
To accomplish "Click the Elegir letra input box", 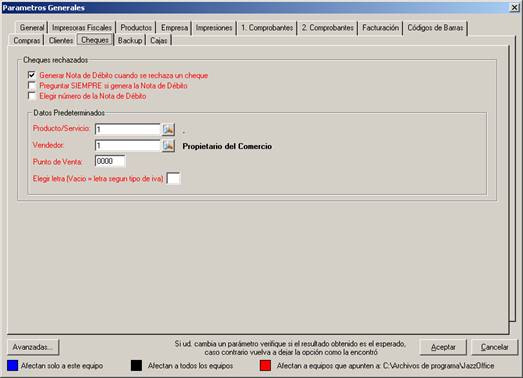I will pyautogui.click(x=173, y=178).
